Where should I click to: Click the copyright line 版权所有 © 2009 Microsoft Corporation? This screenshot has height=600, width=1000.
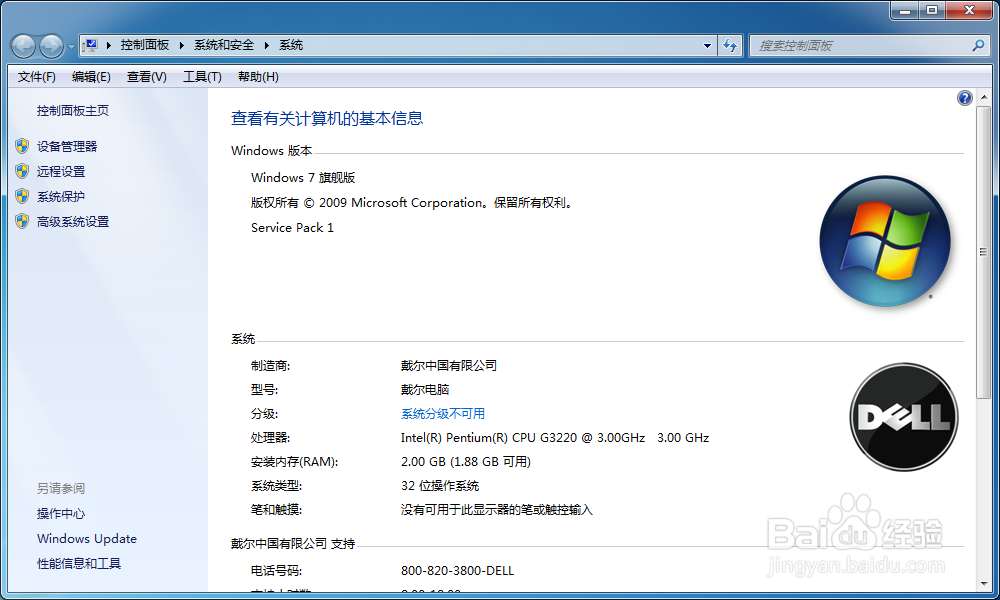[x=412, y=203]
